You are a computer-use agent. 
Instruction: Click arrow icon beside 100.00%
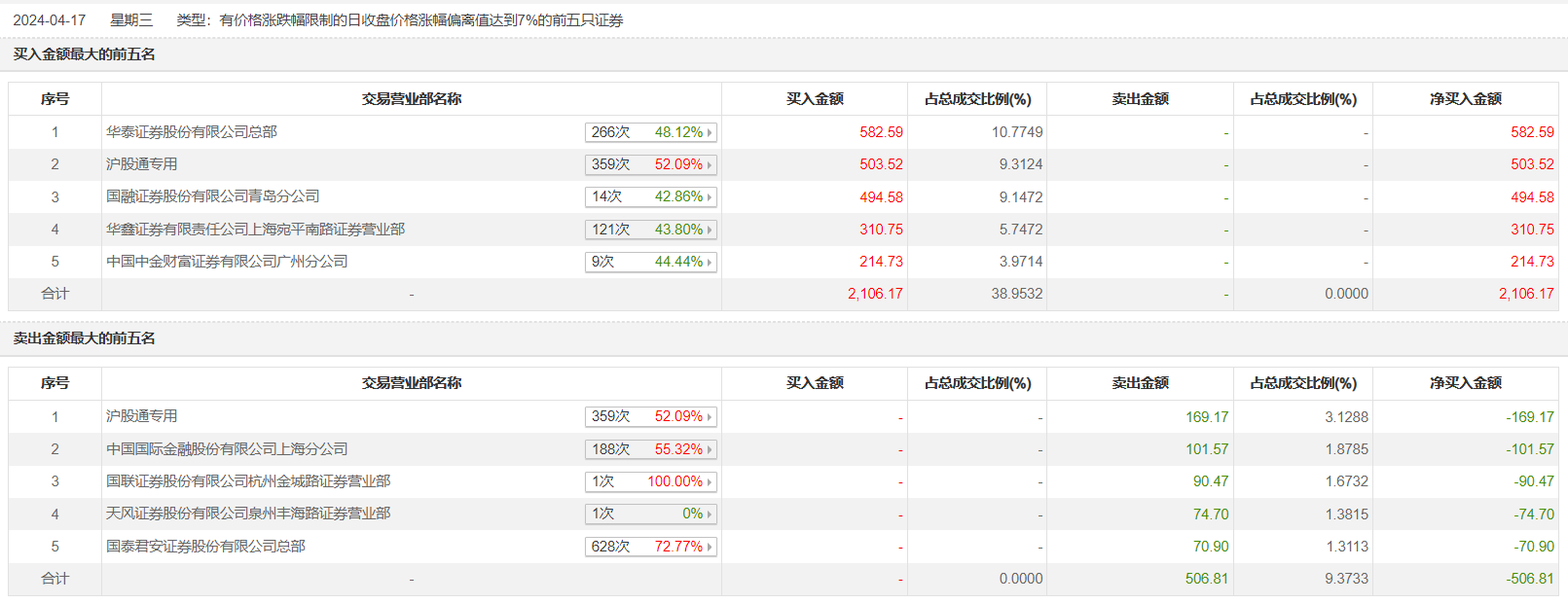click(x=710, y=482)
